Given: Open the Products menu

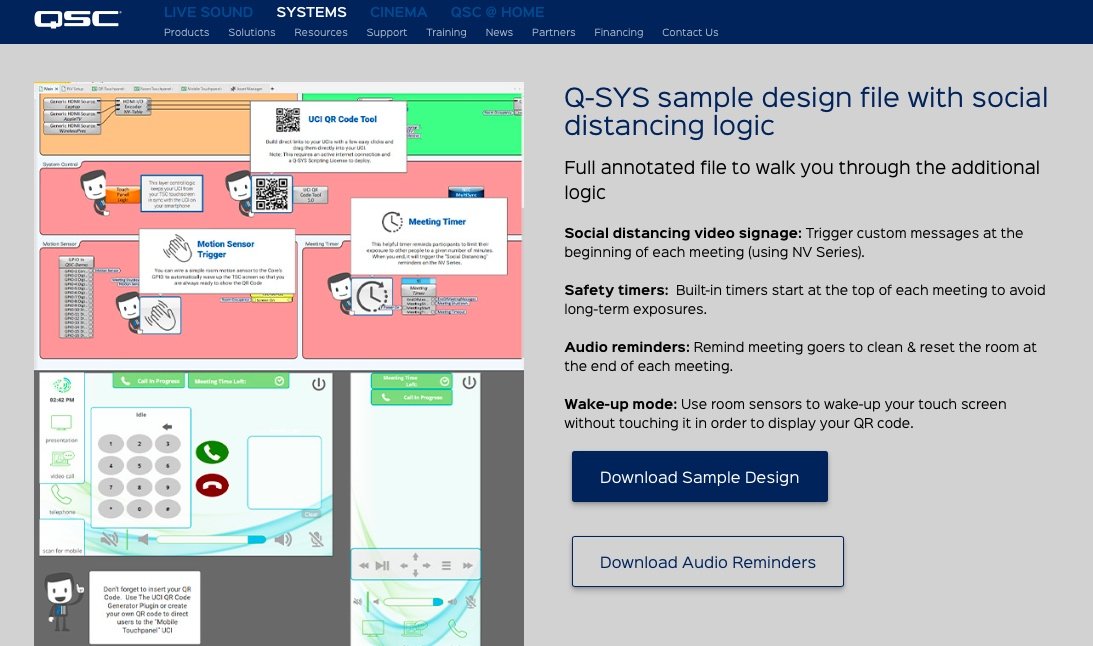Looking at the screenshot, I should (x=186, y=32).
